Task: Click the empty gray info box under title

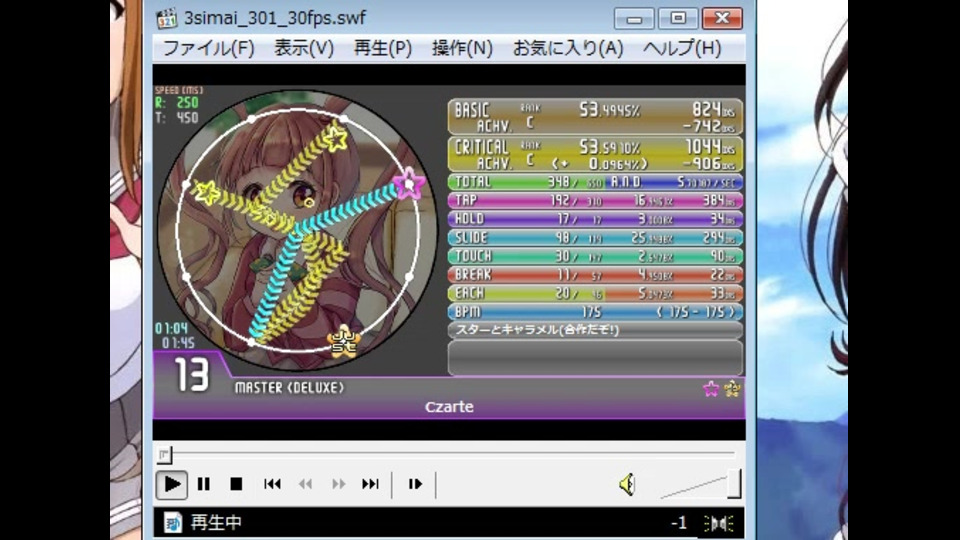Action: (595, 358)
